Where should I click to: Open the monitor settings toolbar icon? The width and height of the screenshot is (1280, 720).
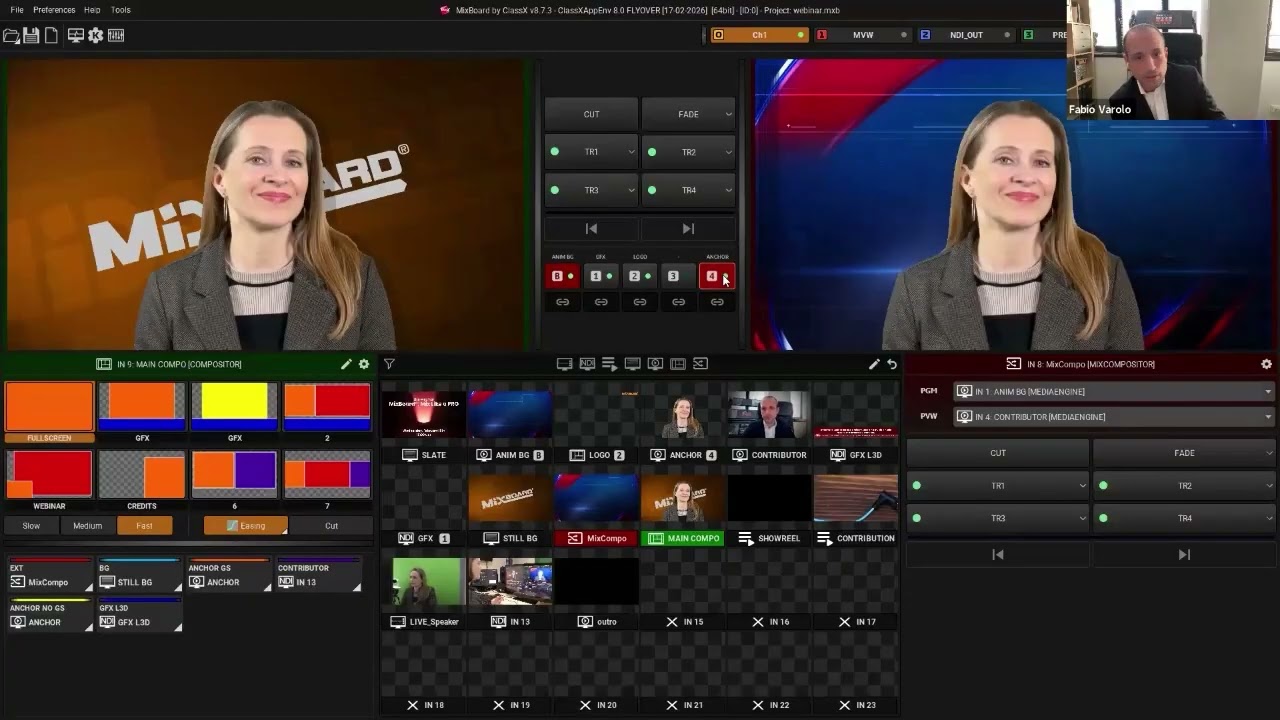(x=76, y=35)
